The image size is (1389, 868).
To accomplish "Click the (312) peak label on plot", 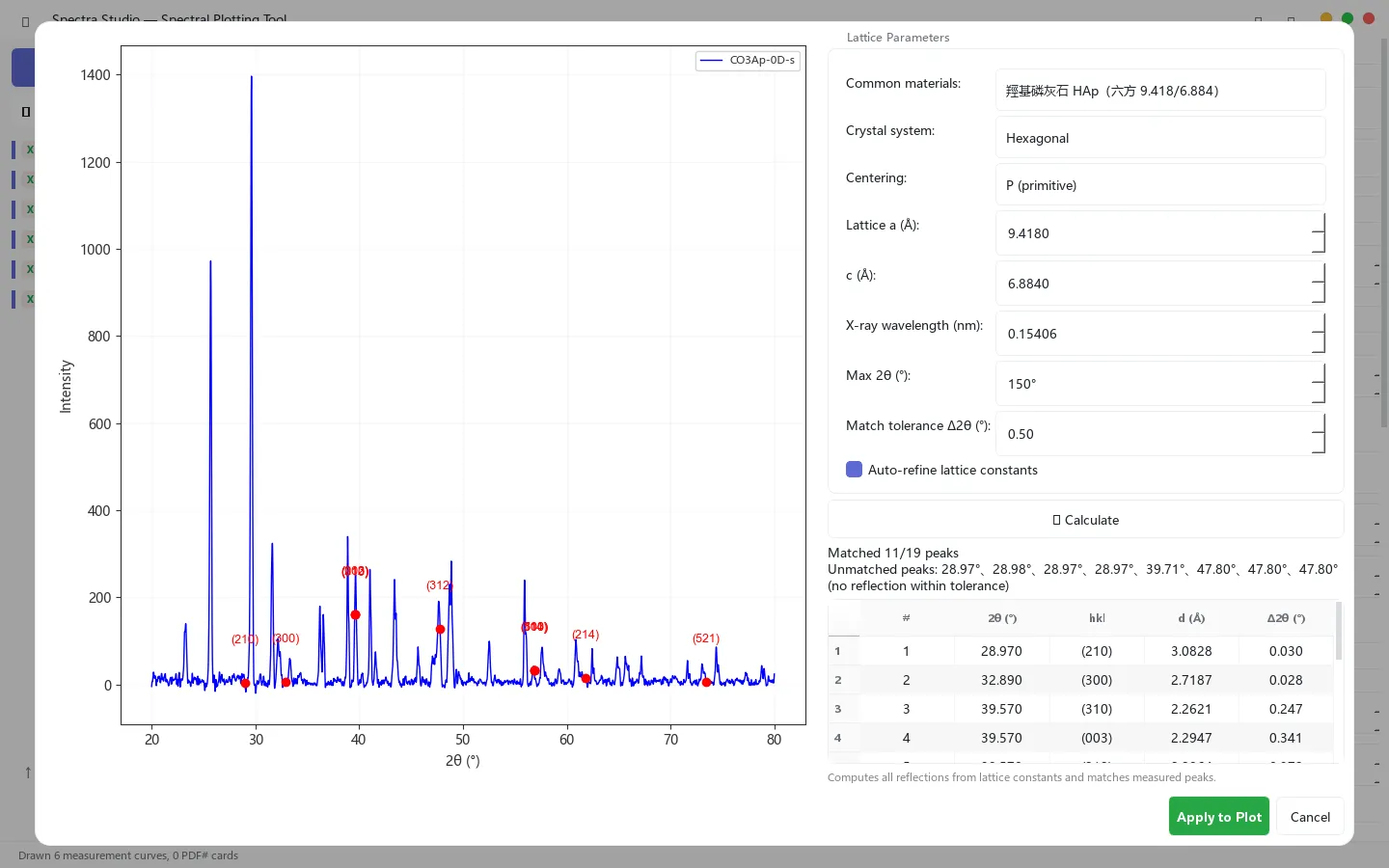I will [439, 585].
